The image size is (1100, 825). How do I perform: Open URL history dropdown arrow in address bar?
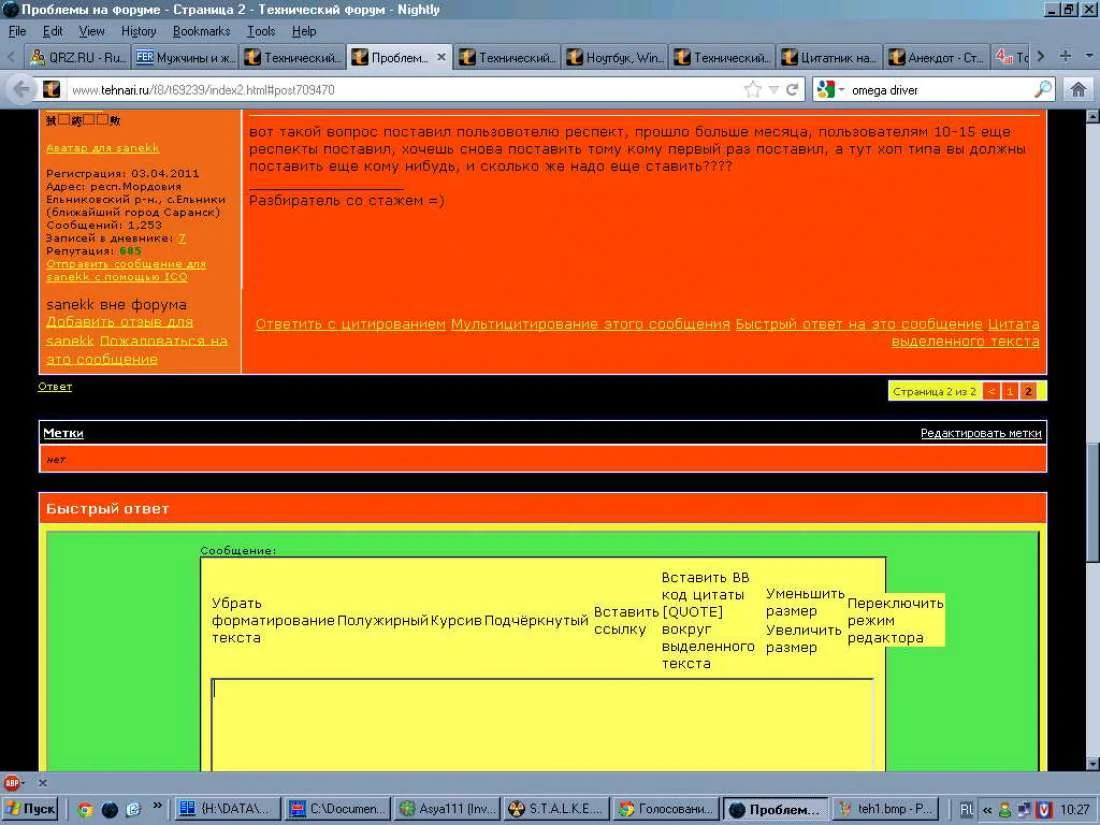coord(774,90)
